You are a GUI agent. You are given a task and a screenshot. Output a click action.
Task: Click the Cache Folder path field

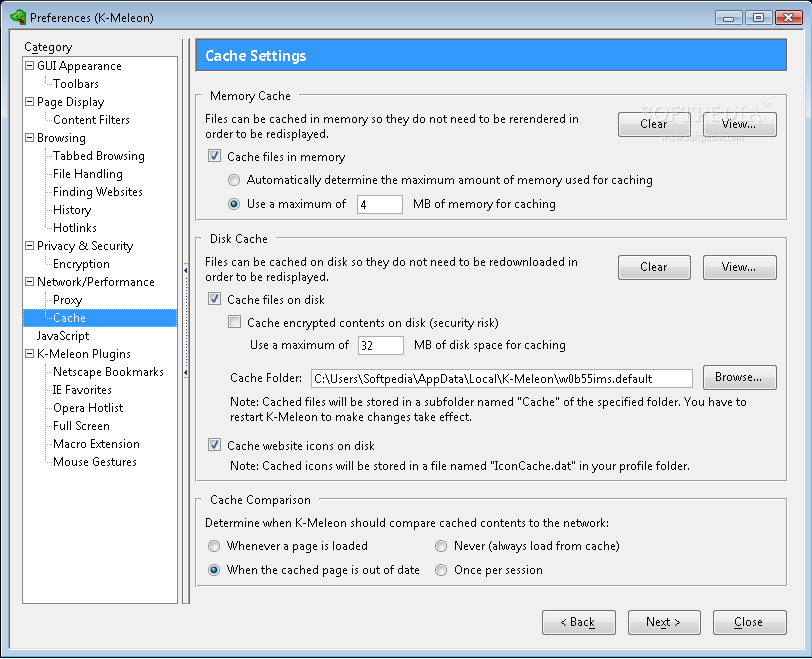coord(501,378)
